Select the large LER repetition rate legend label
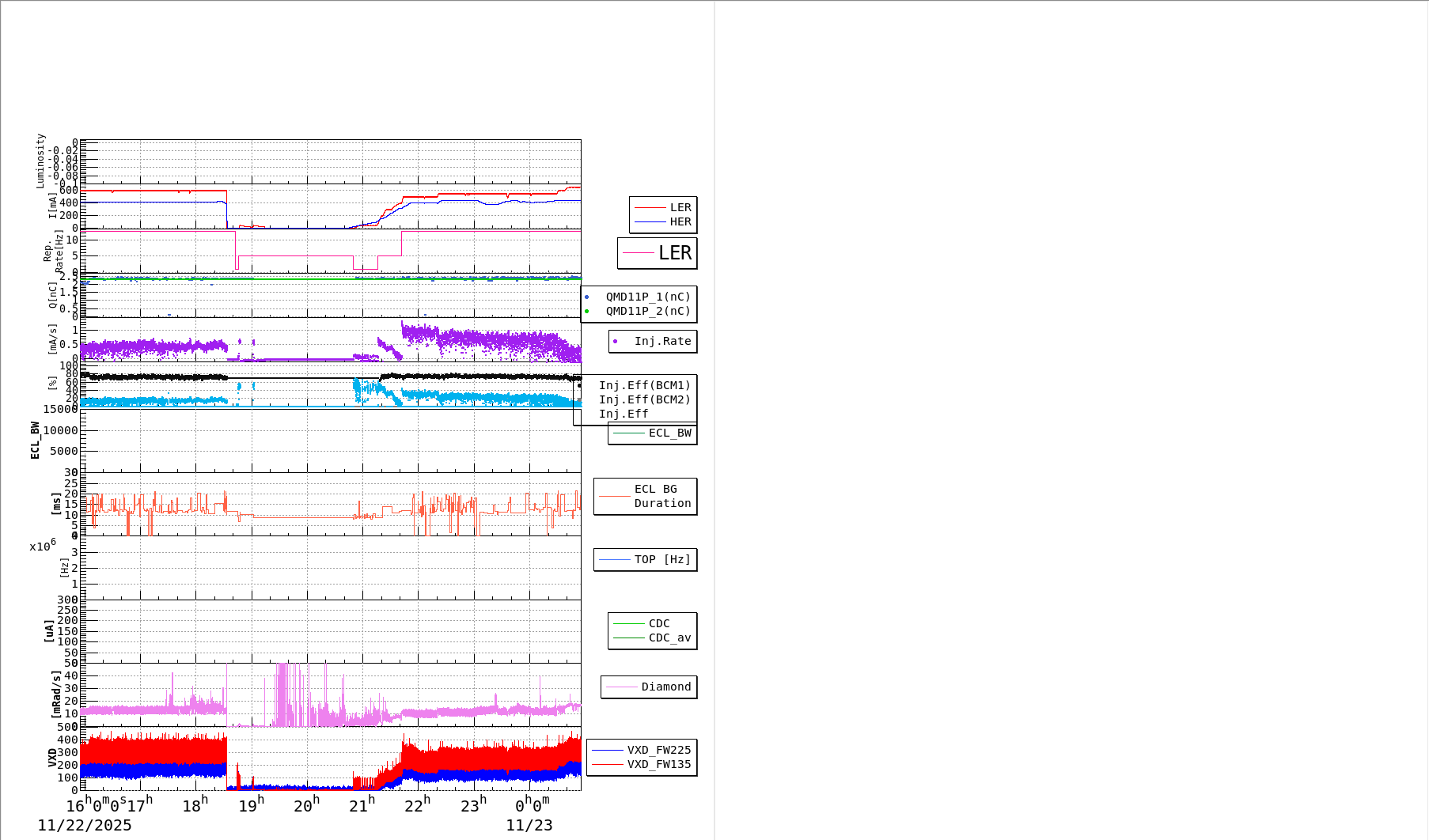The image size is (1429, 840). point(675,253)
